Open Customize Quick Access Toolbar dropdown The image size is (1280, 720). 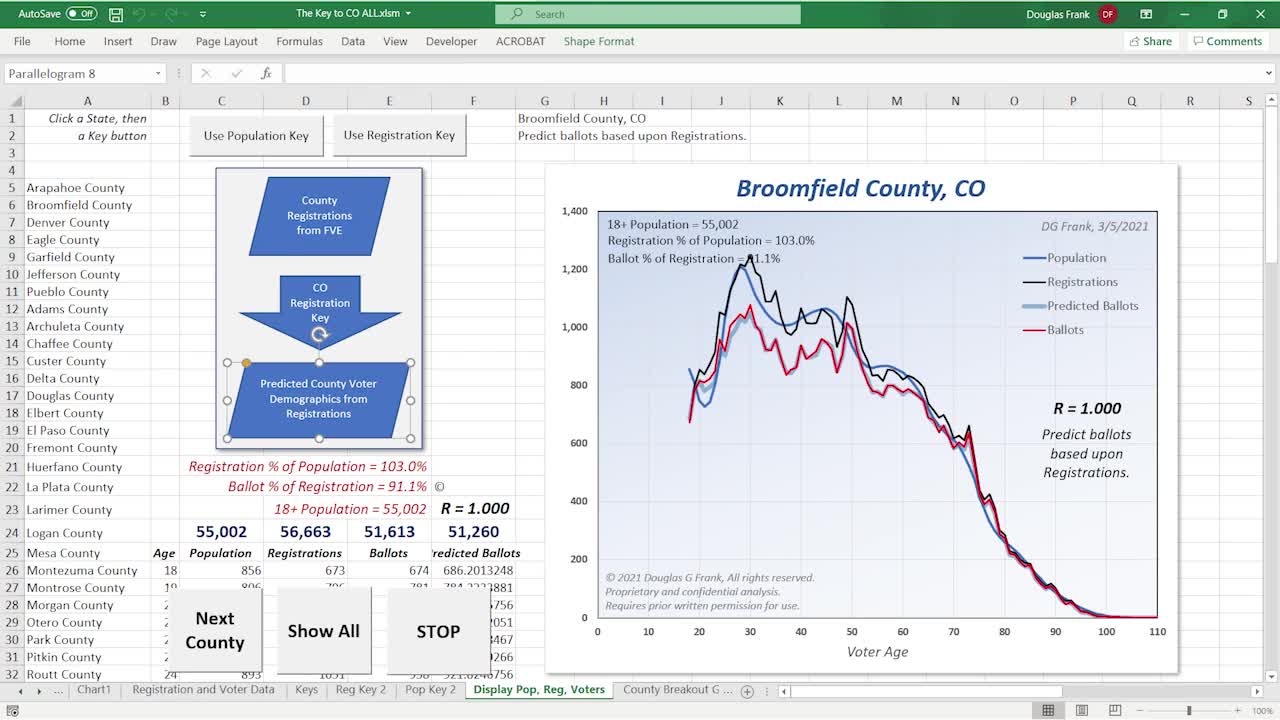(203, 14)
